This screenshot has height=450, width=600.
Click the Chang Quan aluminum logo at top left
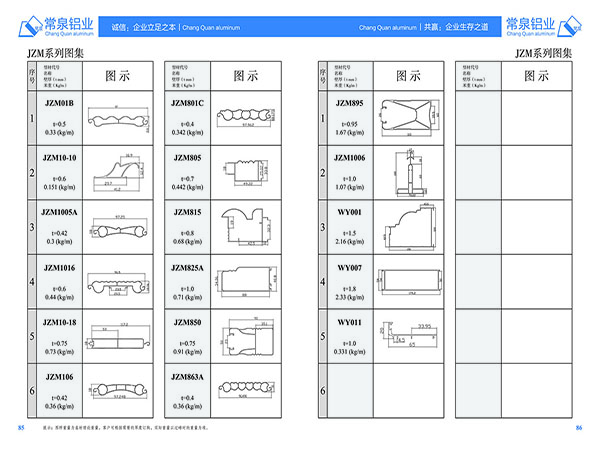(56, 26)
